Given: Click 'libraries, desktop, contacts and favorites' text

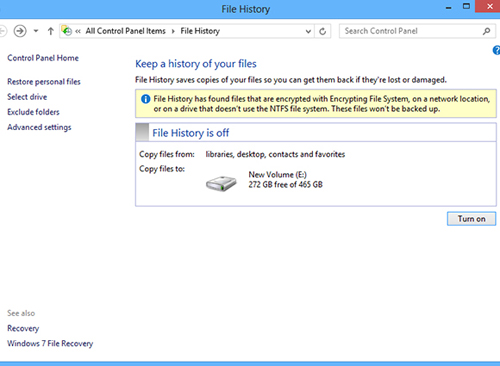Looking at the screenshot, I should (x=275, y=154).
